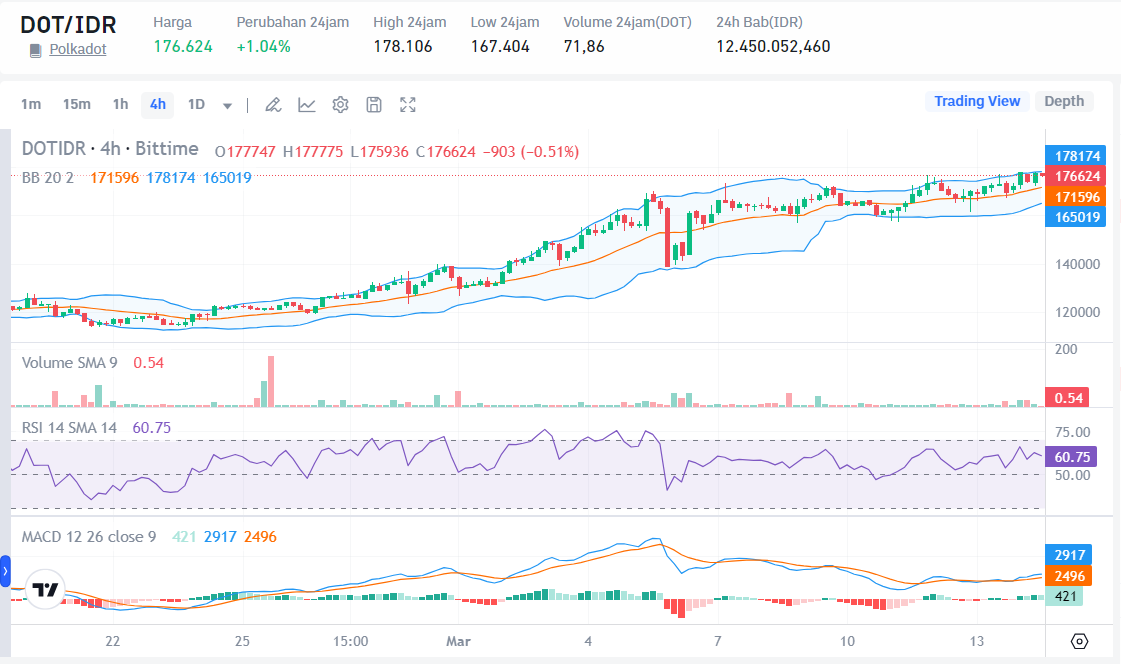Click the 24h change +1.04%

click(264, 46)
